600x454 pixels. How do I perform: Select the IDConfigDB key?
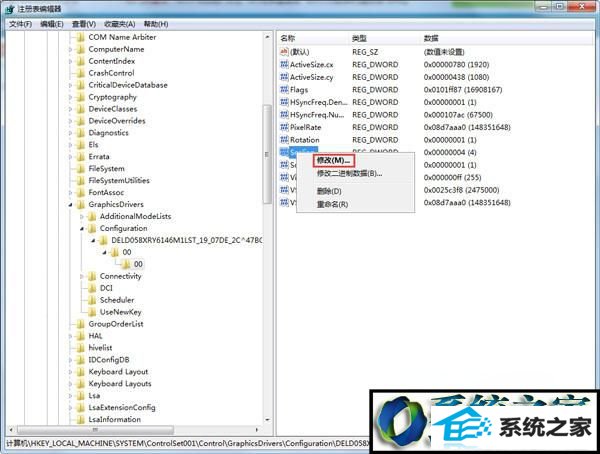[109, 360]
